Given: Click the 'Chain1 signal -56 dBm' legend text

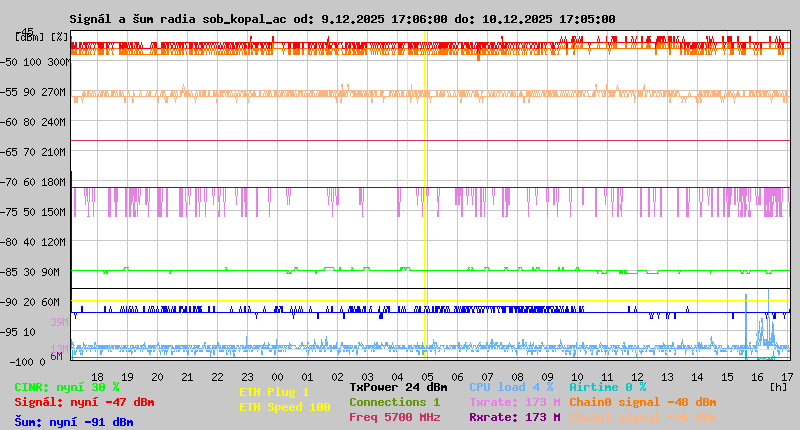Looking at the screenshot, I should click(643, 417).
